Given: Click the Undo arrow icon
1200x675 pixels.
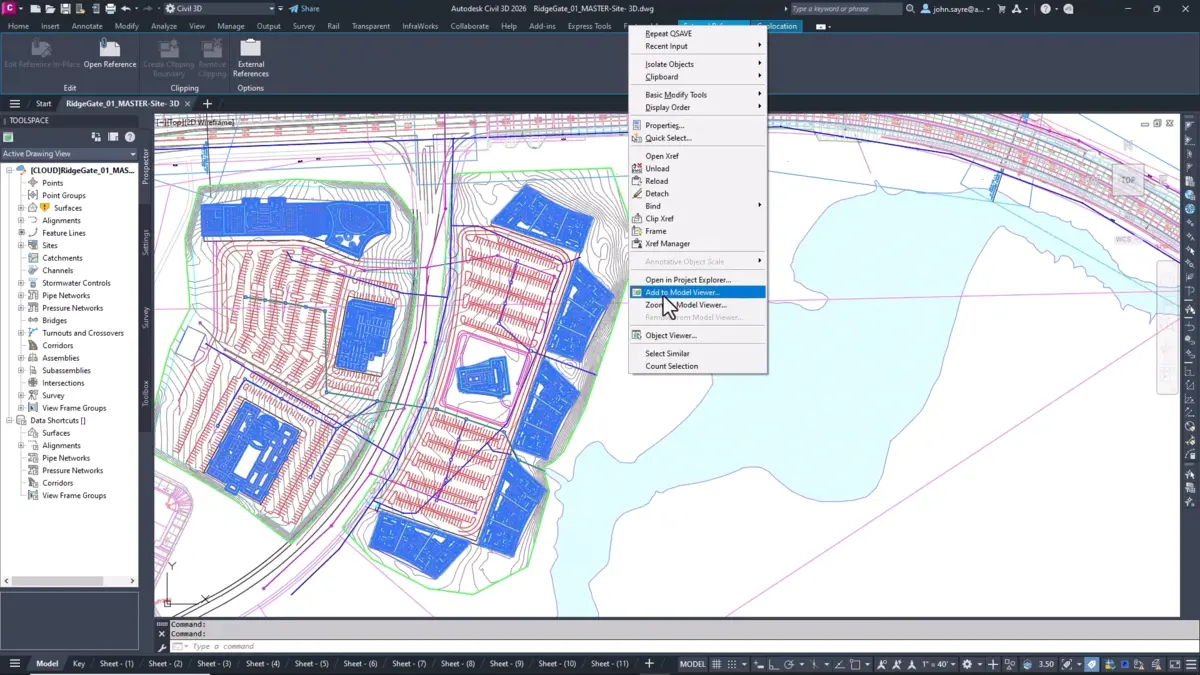Looking at the screenshot, I should [126, 8].
